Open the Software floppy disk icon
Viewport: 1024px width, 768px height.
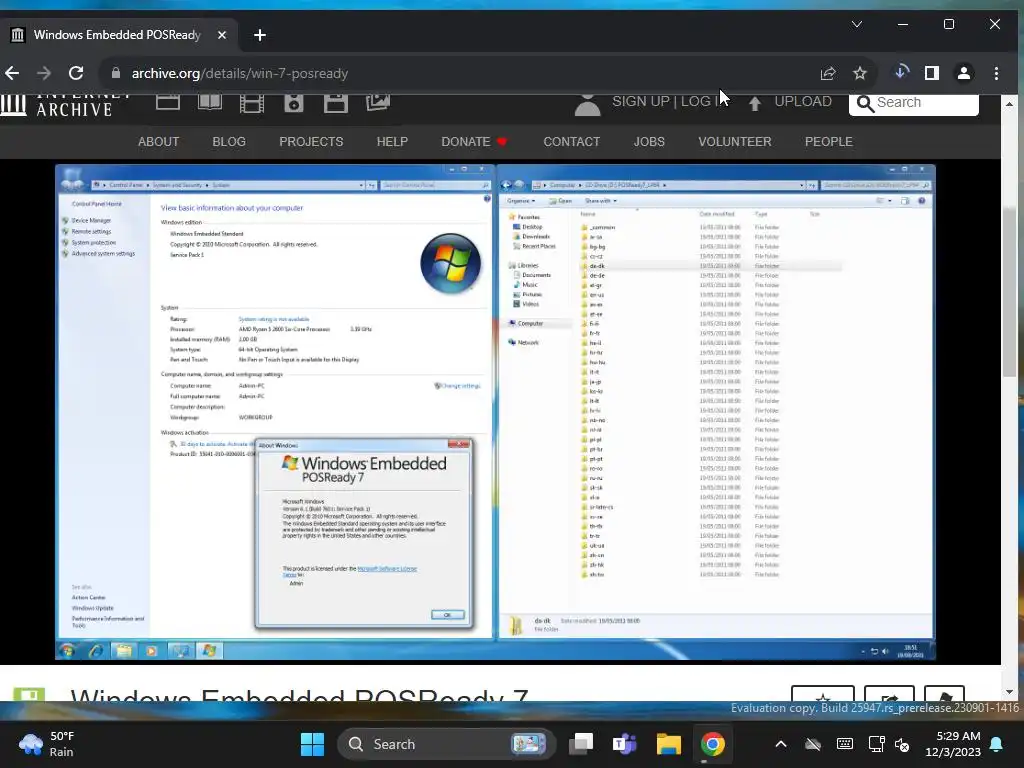(x=336, y=103)
